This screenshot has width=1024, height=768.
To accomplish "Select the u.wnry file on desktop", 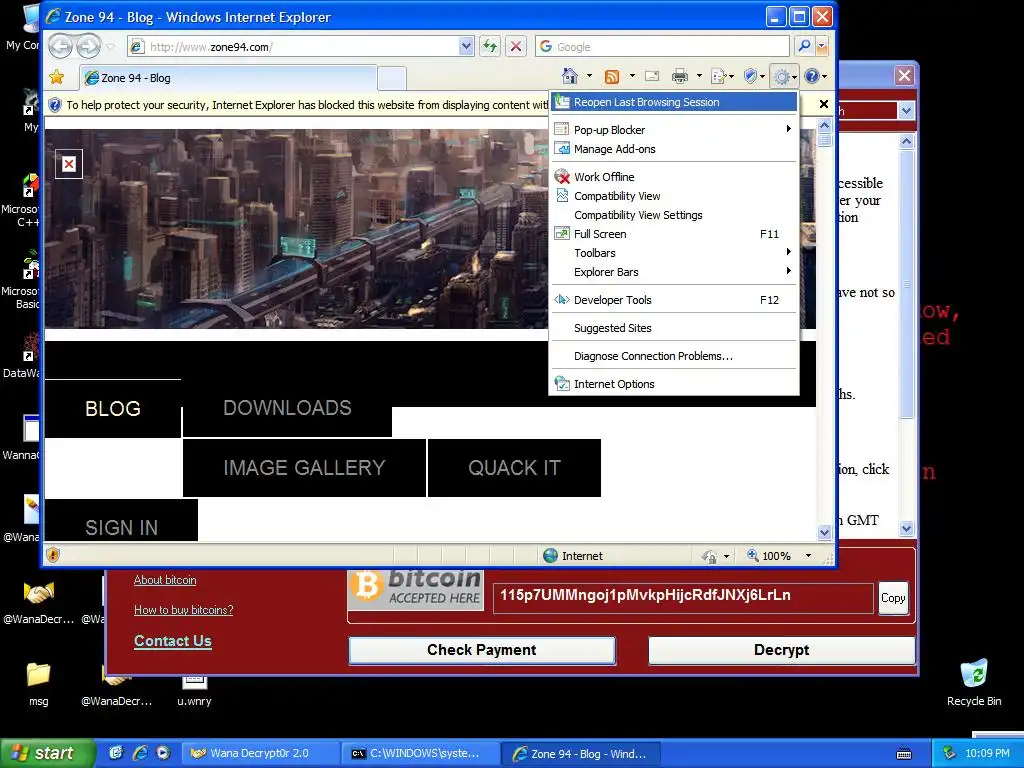I will [x=194, y=691].
